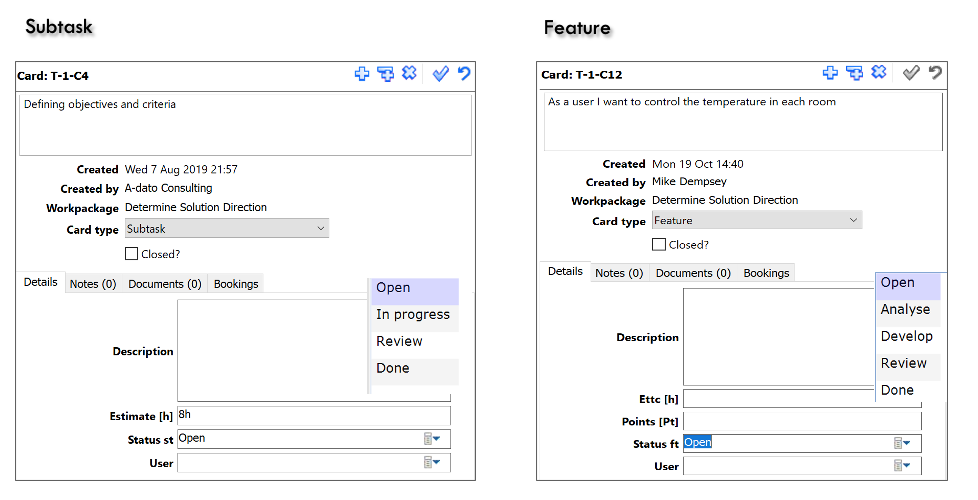Click the grey undo arrow on Feature card
Viewport: 978px width, 500px height.
click(x=934, y=72)
